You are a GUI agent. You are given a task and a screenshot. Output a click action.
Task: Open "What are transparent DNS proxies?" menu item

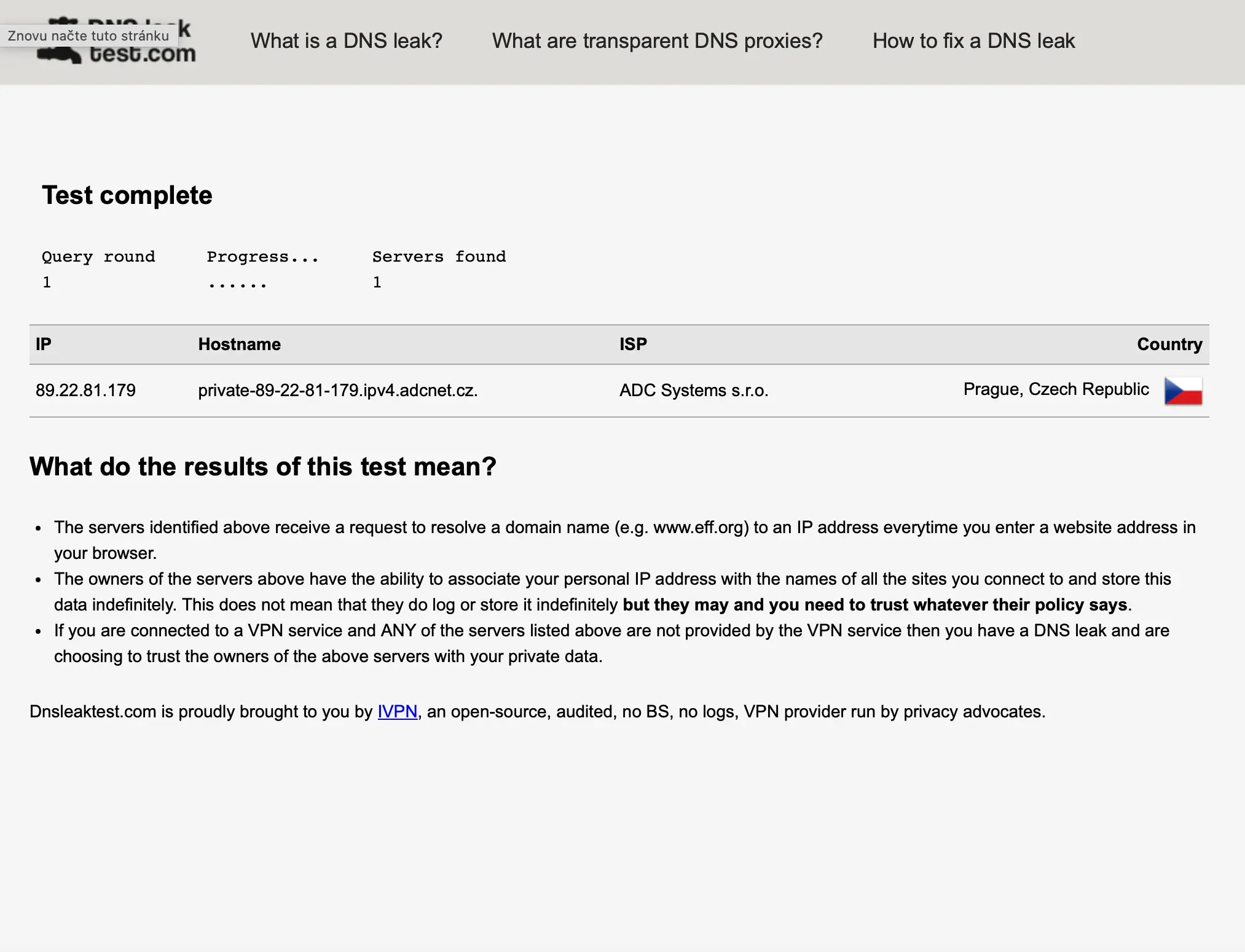pyautogui.click(x=657, y=41)
